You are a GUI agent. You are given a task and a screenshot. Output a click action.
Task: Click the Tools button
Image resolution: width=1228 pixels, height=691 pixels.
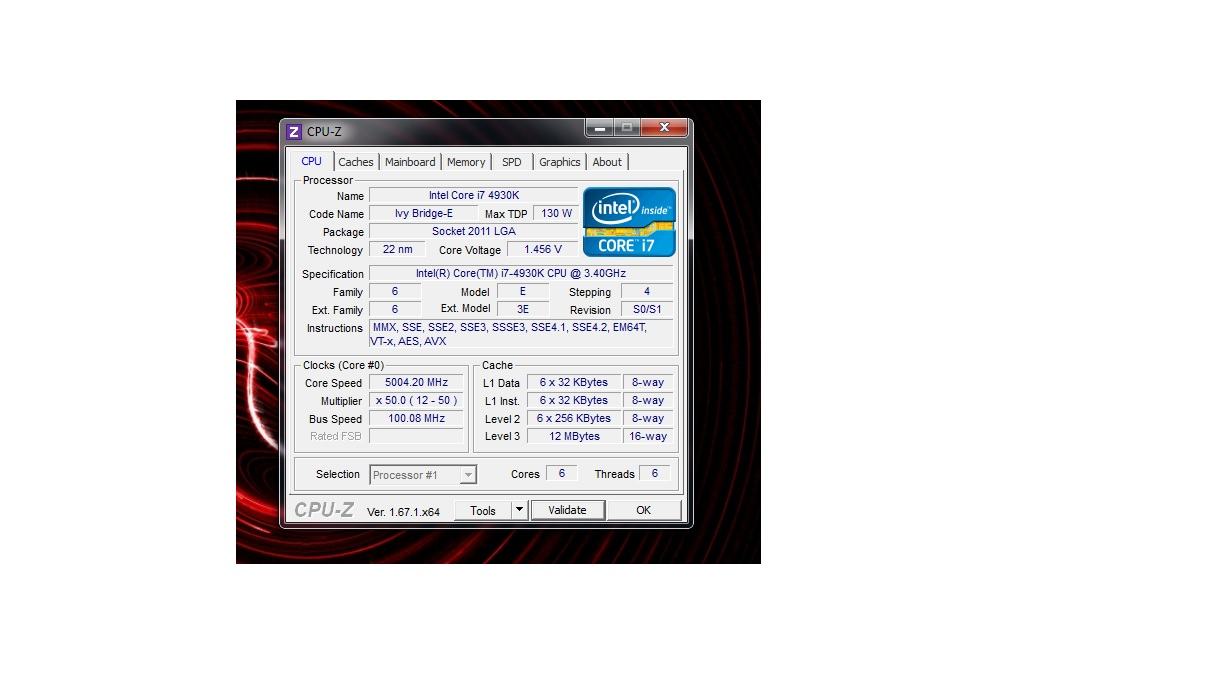(483, 510)
